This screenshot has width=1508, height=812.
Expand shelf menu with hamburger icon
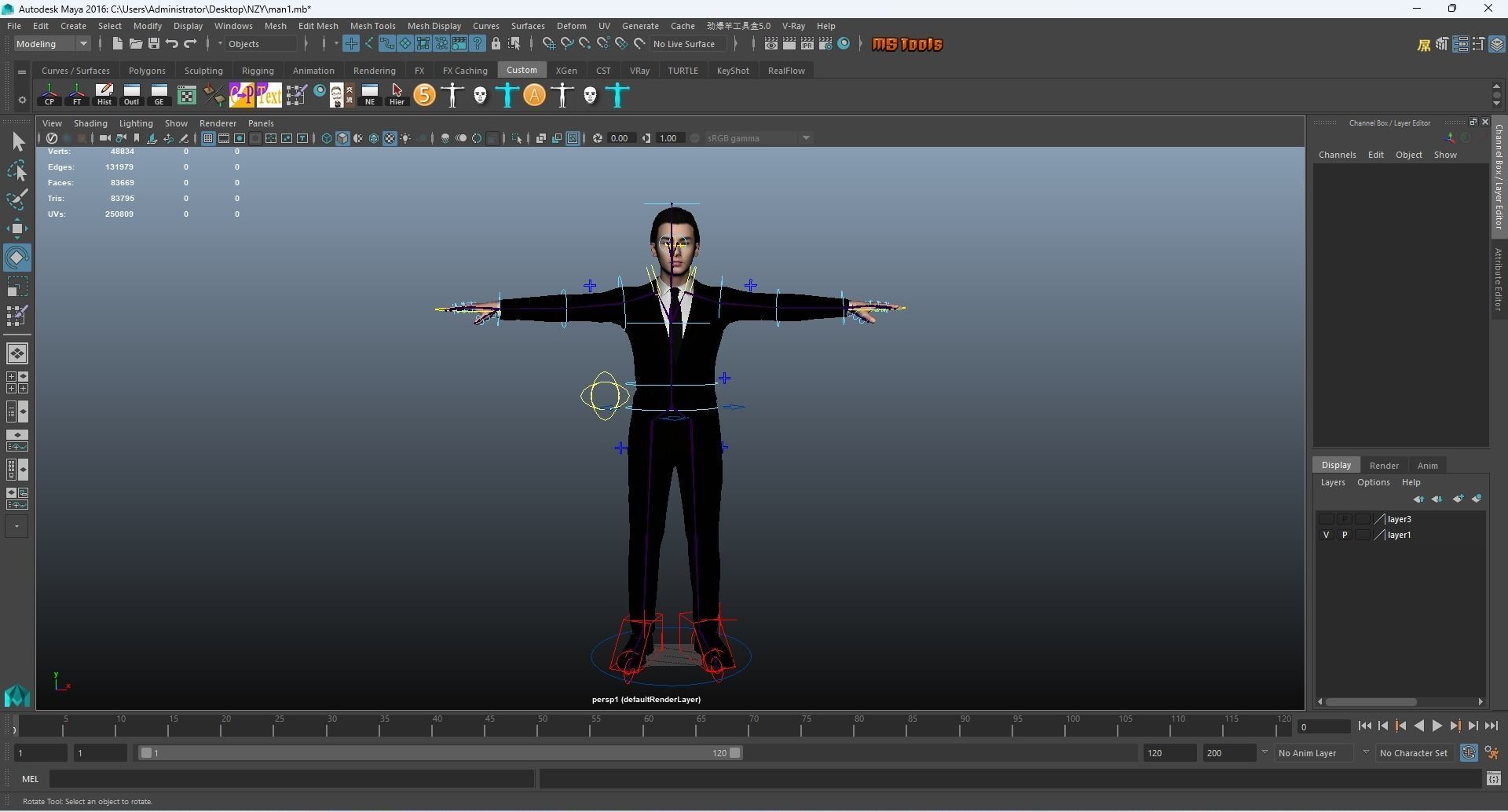tap(22, 71)
